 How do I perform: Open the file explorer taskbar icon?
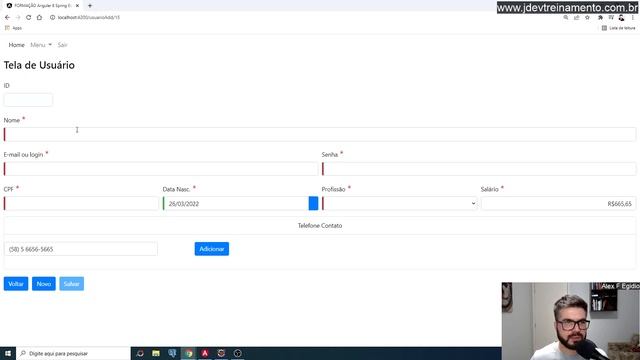coord(156,353)
